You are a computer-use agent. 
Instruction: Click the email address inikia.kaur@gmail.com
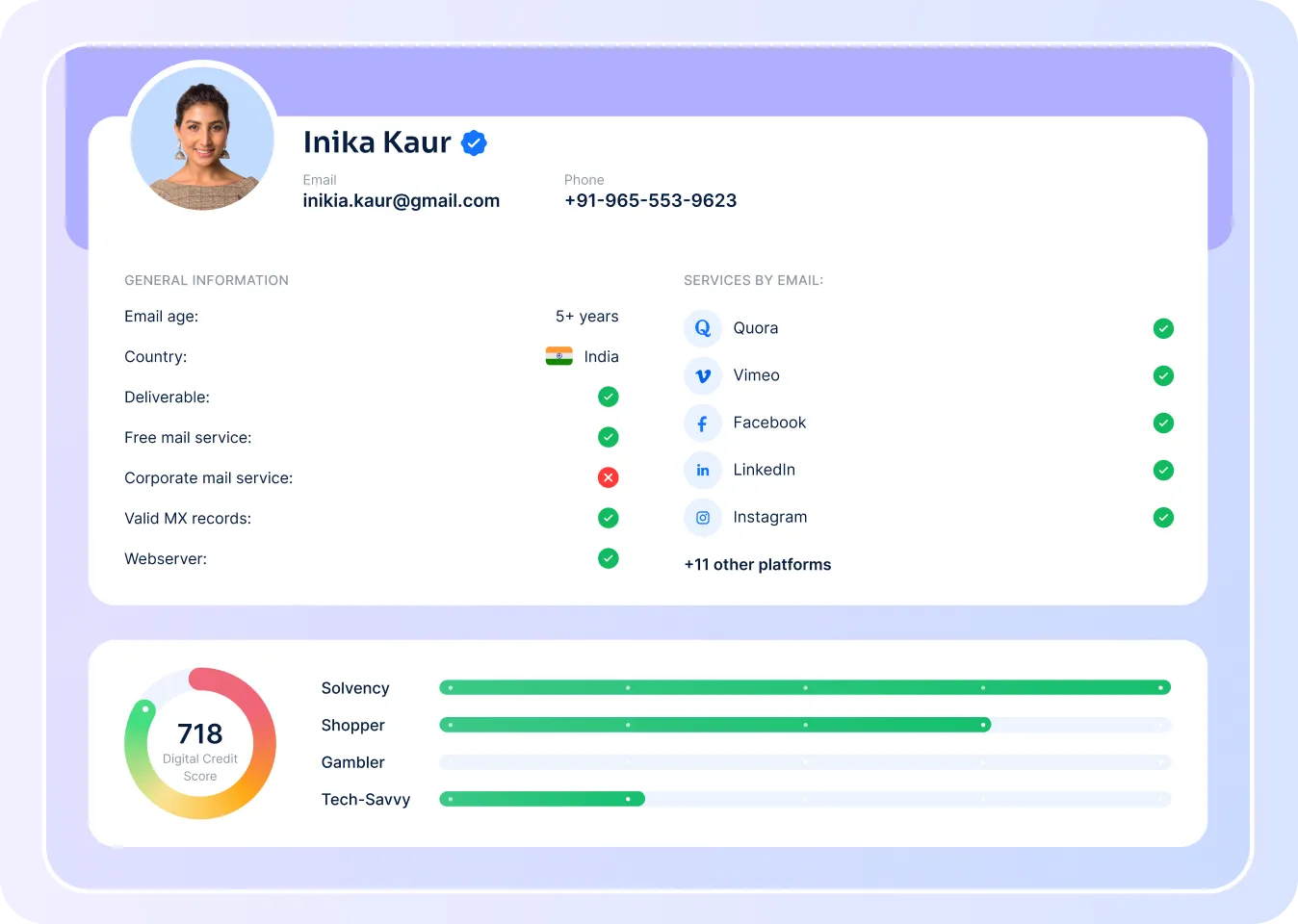pyautogui.click(x=402, y=200)
